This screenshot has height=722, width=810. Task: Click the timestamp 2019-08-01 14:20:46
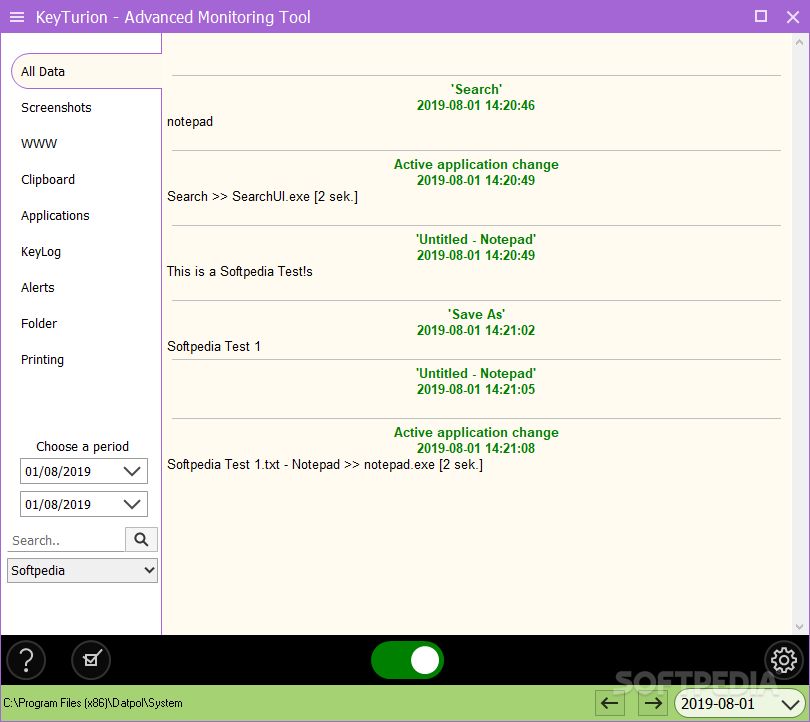point(476,105)
